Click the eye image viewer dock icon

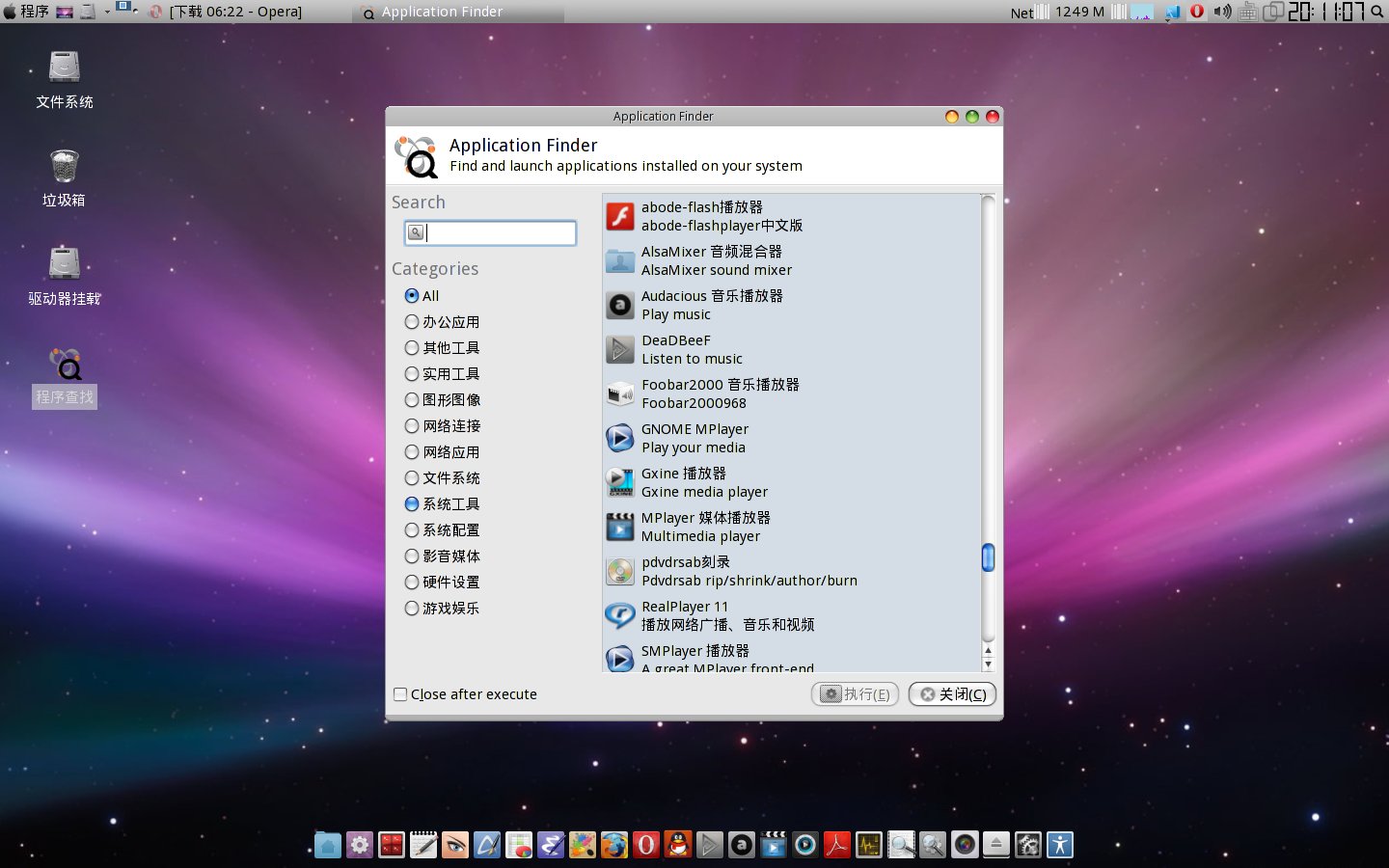coord(455,845)
